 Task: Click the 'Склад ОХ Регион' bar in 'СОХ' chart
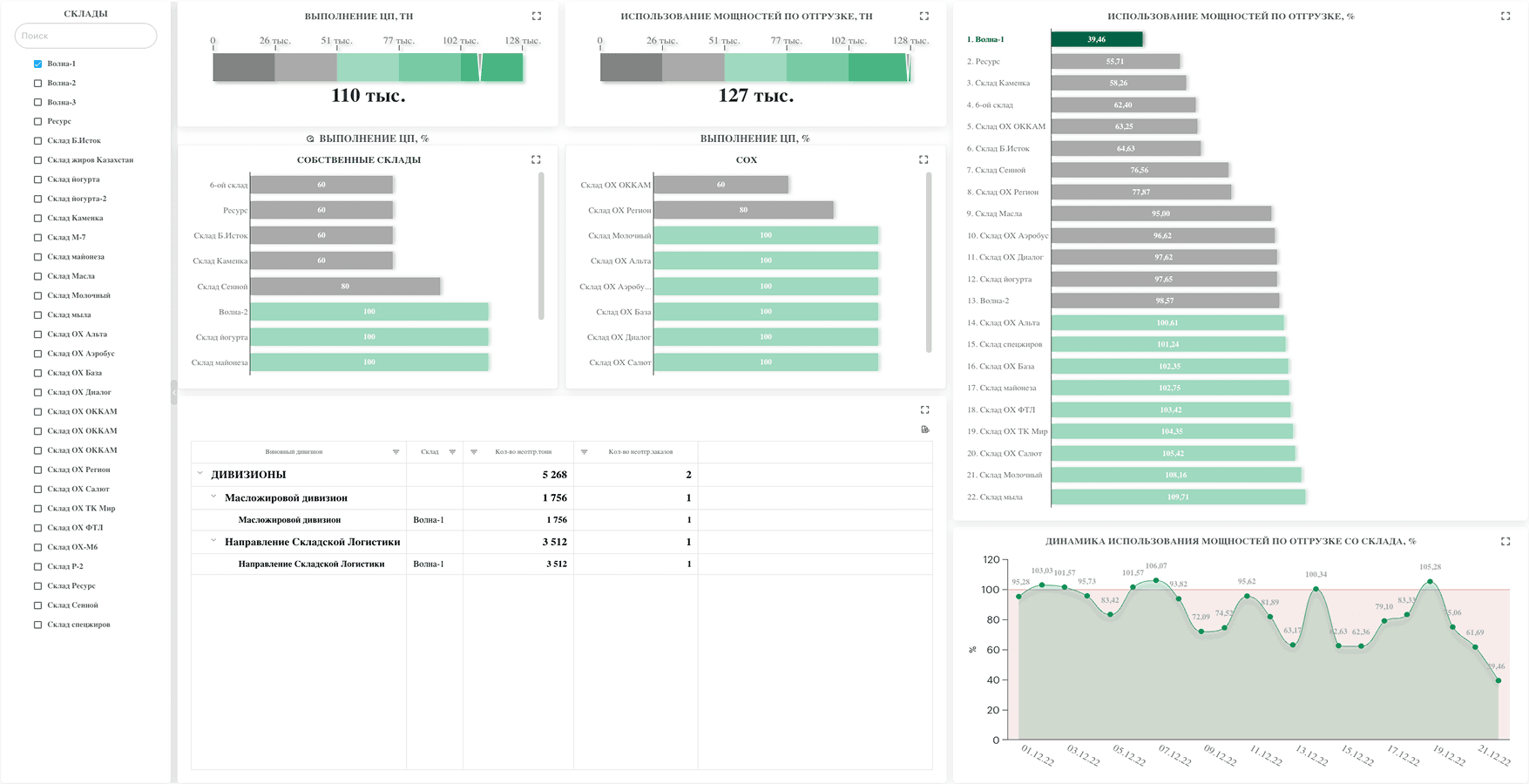pos(743,210)
